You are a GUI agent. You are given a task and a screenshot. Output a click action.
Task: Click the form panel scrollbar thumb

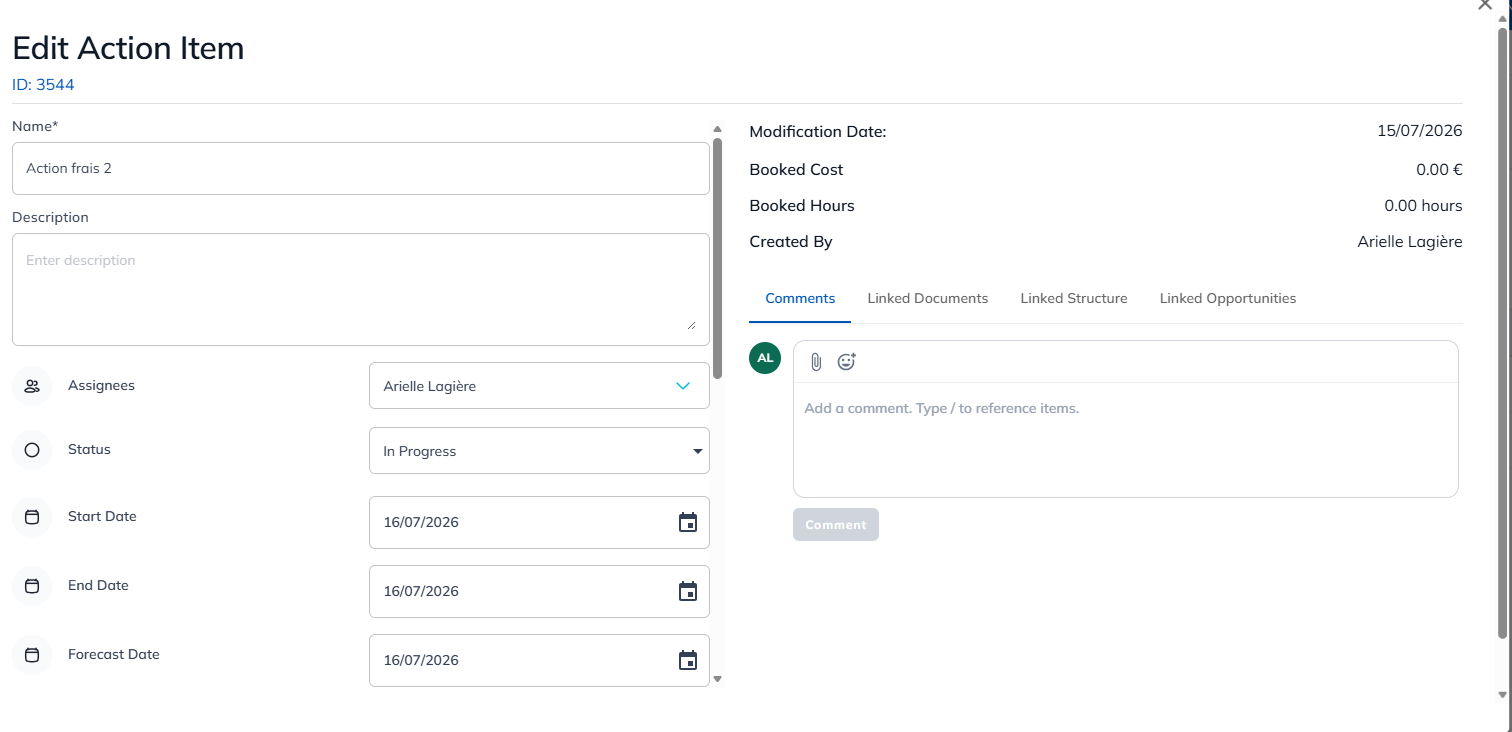point(717,258)
